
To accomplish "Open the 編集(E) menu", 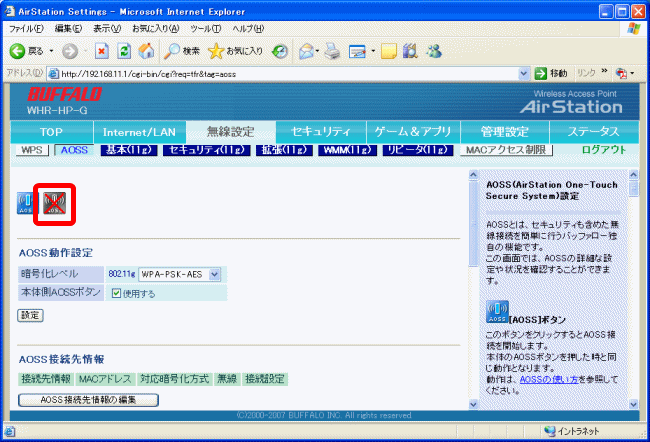I will [68, 29].
